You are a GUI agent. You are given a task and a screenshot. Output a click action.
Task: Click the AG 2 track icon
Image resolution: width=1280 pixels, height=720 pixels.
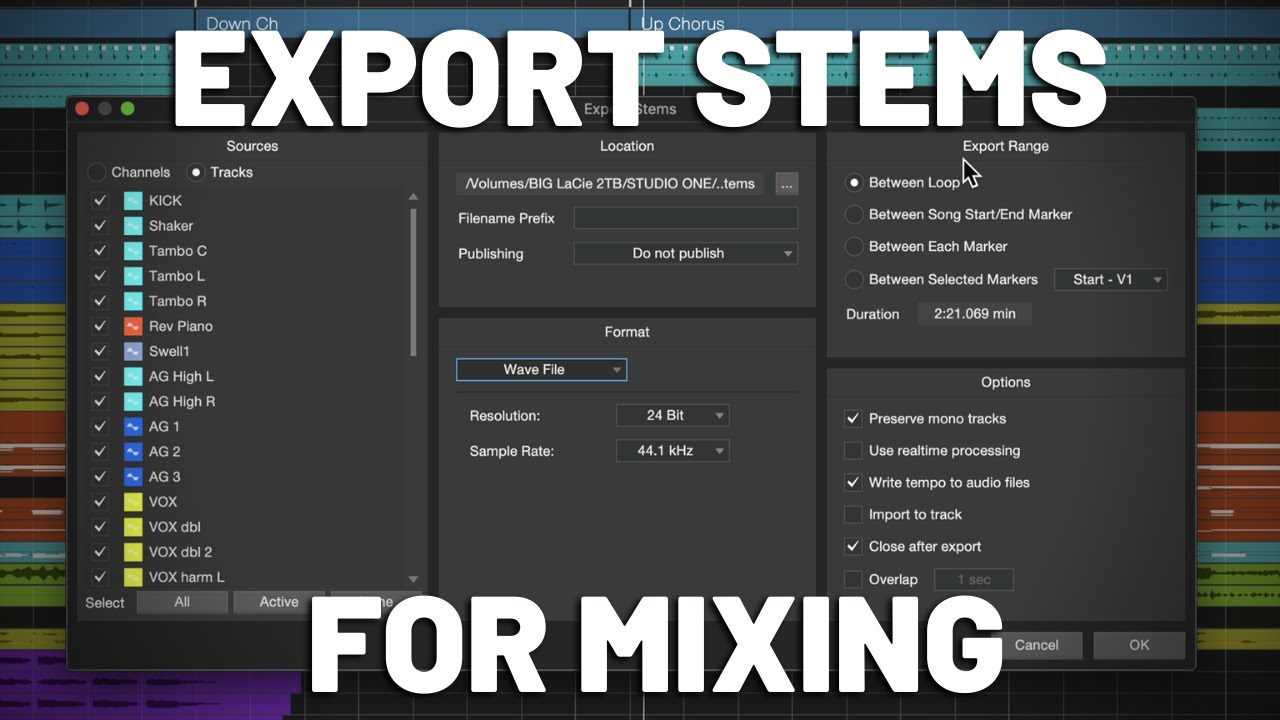tap(133, 451)
